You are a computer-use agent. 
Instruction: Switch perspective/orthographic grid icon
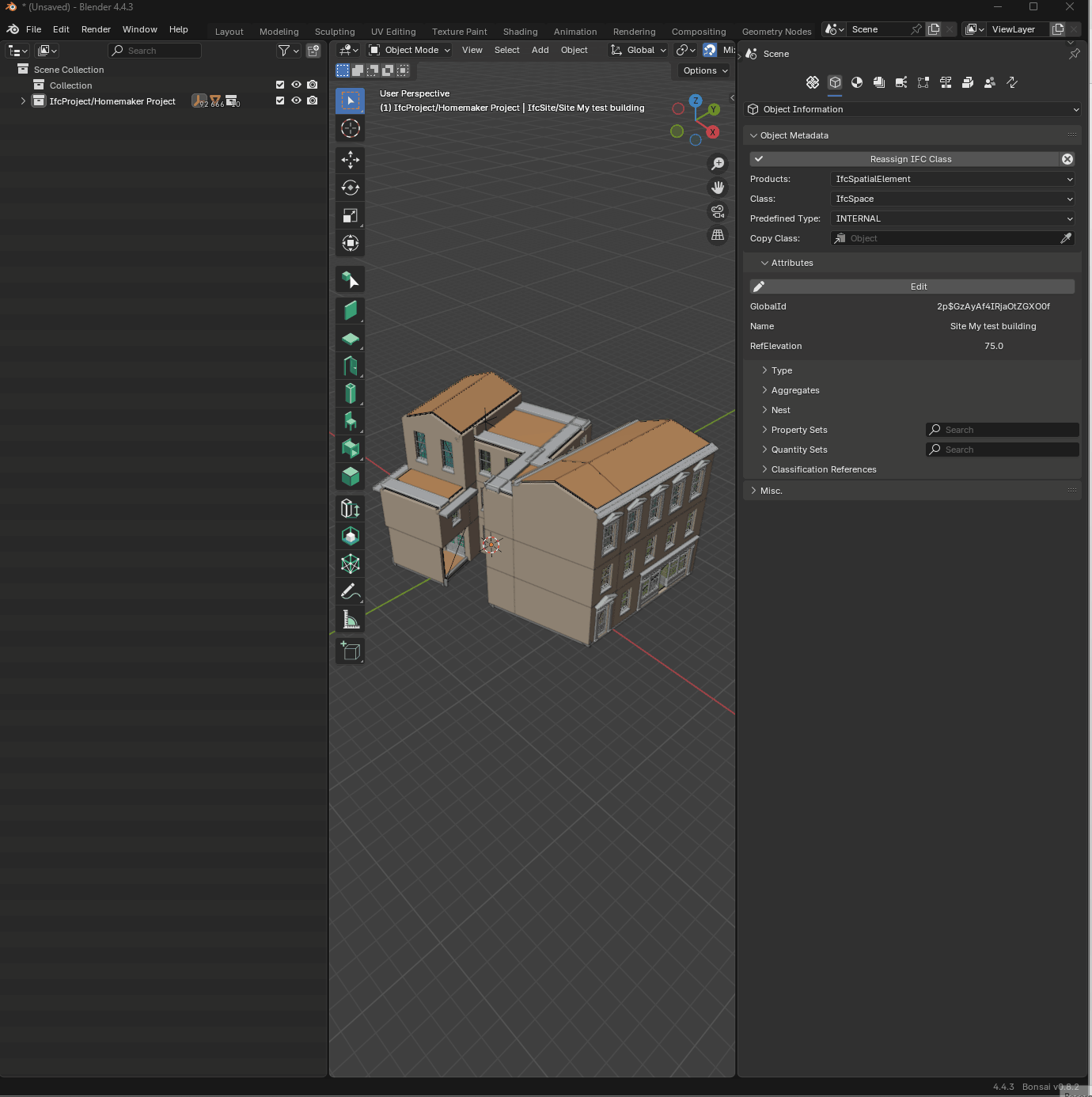[718, 235]
